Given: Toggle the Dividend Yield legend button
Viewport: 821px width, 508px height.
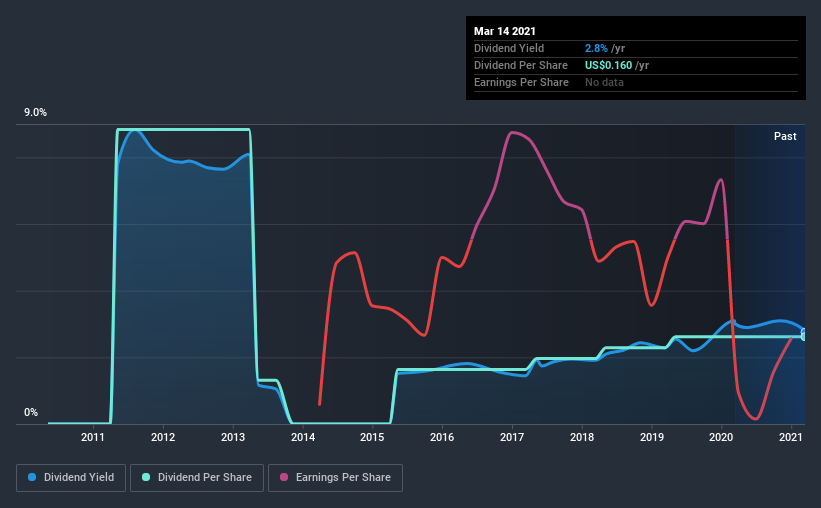Looking at the screenshot, I should point(71,478).
